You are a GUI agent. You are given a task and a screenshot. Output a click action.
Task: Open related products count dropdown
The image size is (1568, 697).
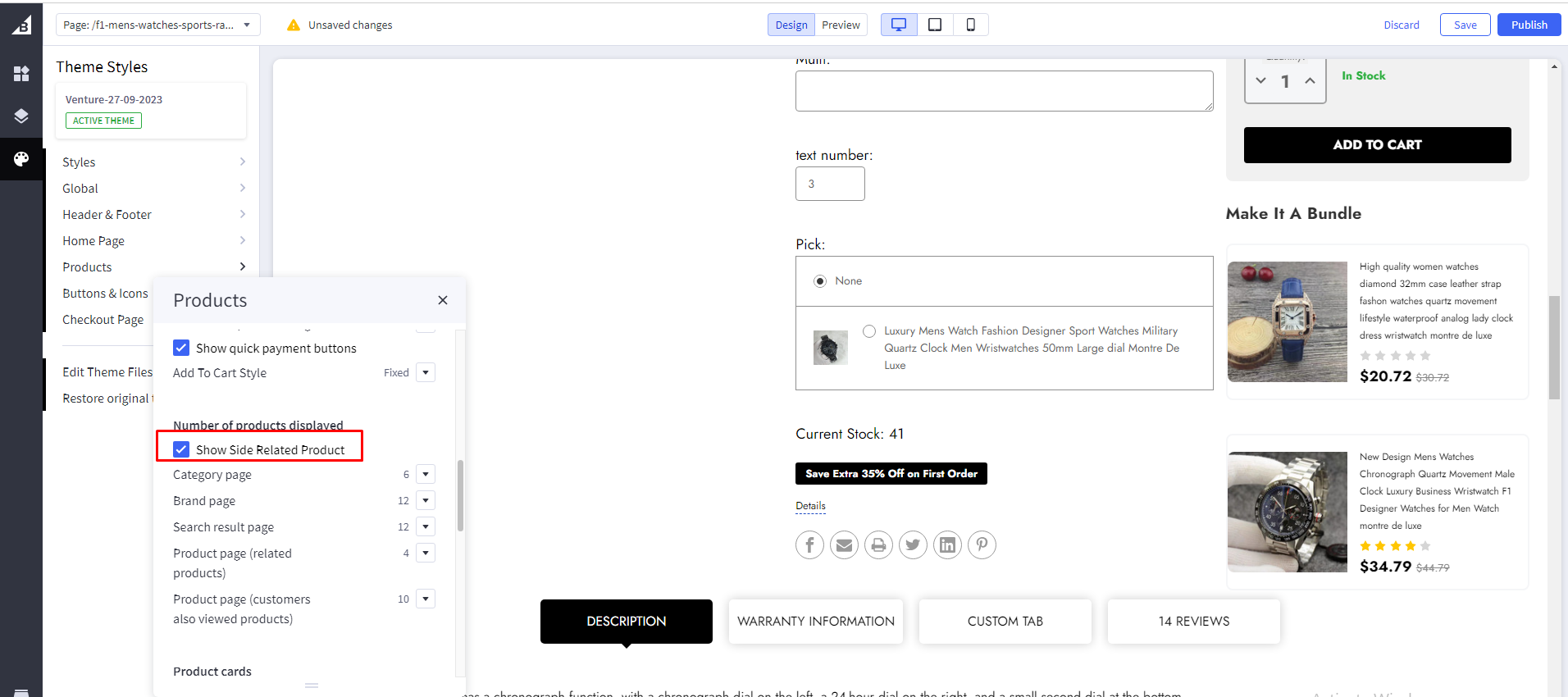(426, 553)
